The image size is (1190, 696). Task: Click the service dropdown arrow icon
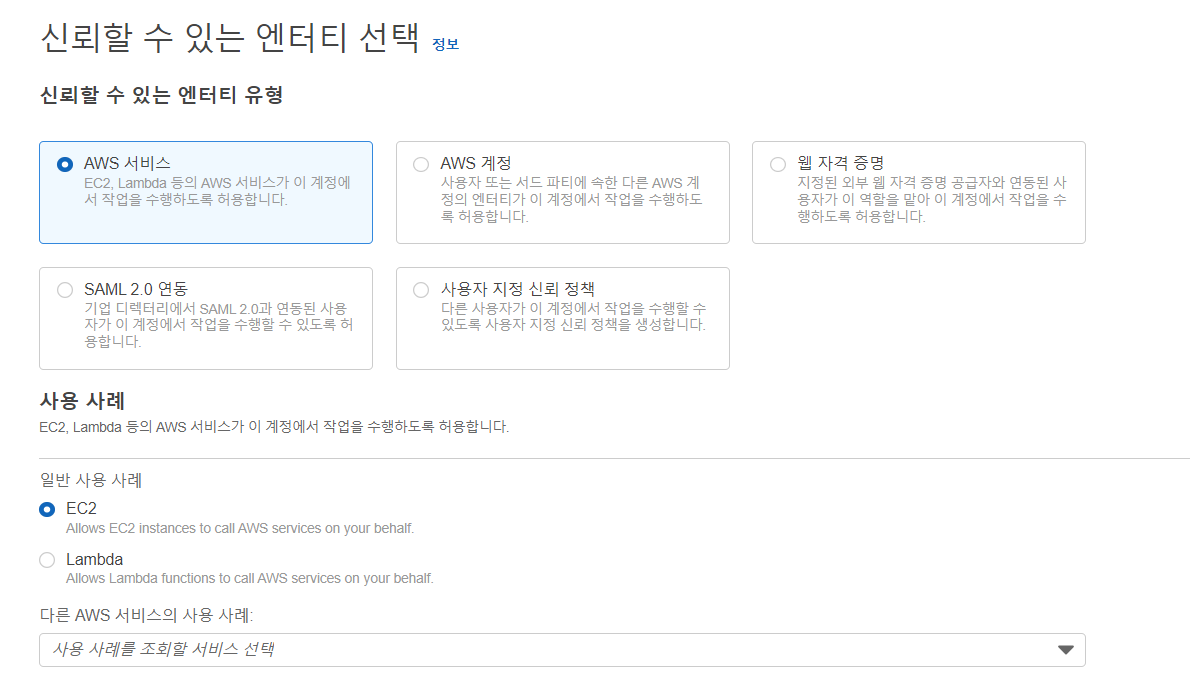1066,650
